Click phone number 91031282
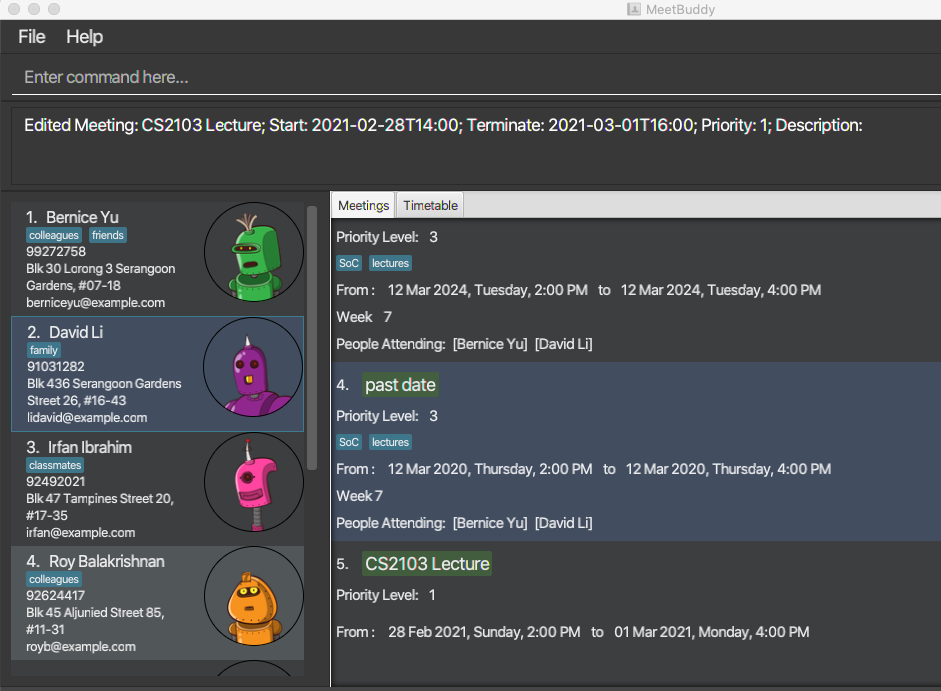This screenshot has height=691, width=941. (x=56, y=366)
